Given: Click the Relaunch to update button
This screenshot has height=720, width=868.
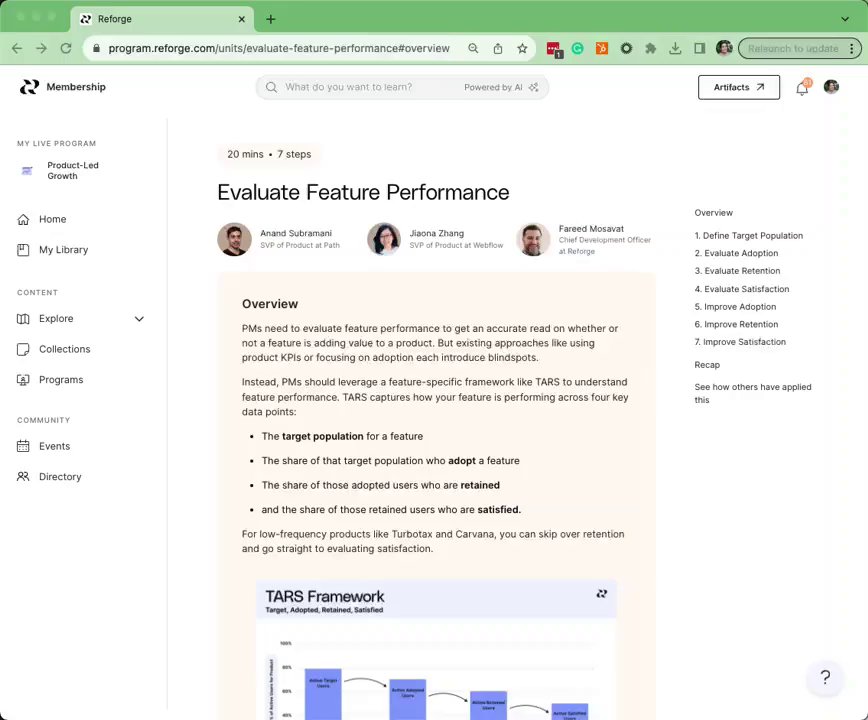Looking at the screenshot, I should [x=792, y=48].
